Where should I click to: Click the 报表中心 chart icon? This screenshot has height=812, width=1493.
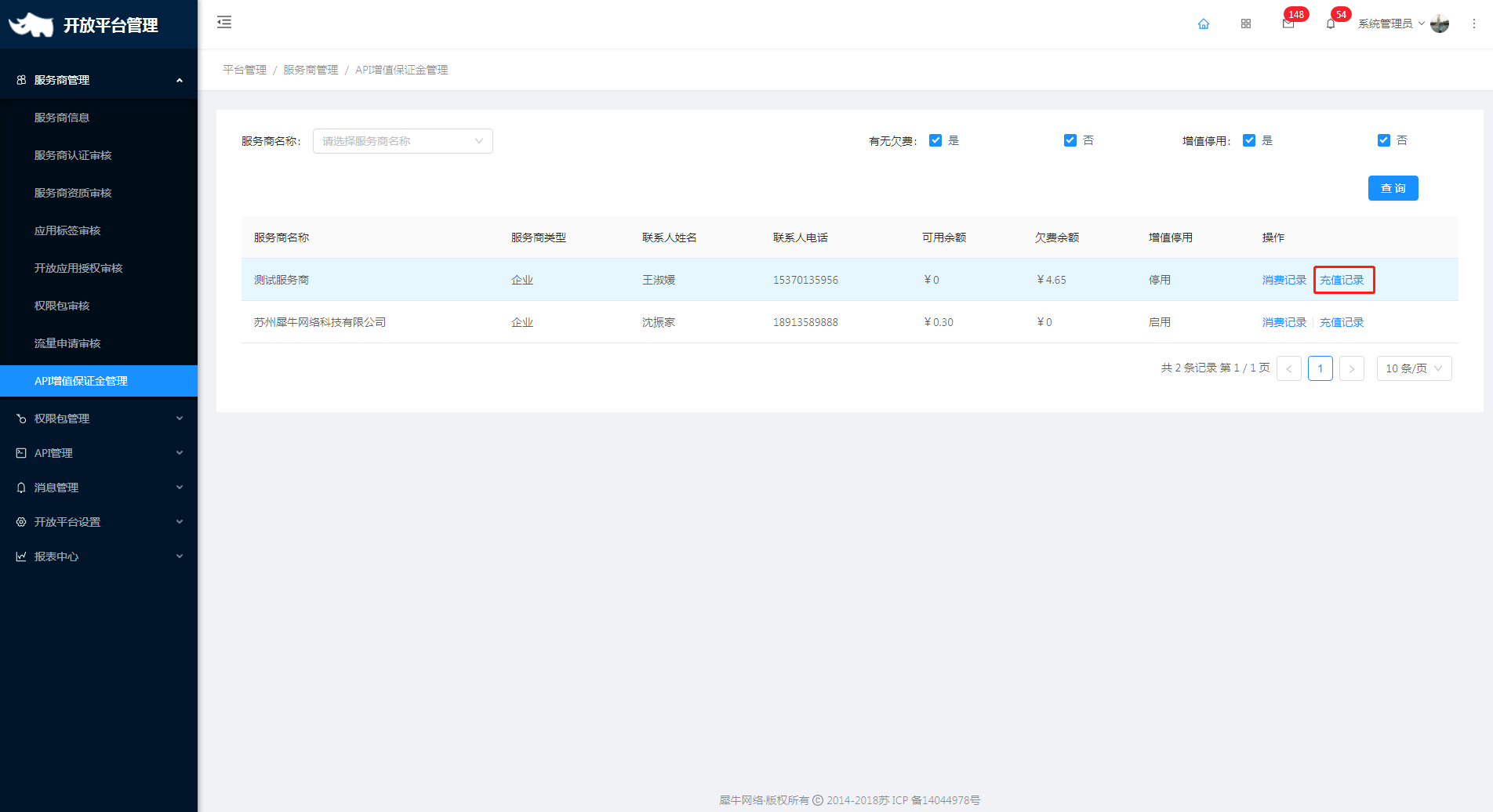pos(21,556)
